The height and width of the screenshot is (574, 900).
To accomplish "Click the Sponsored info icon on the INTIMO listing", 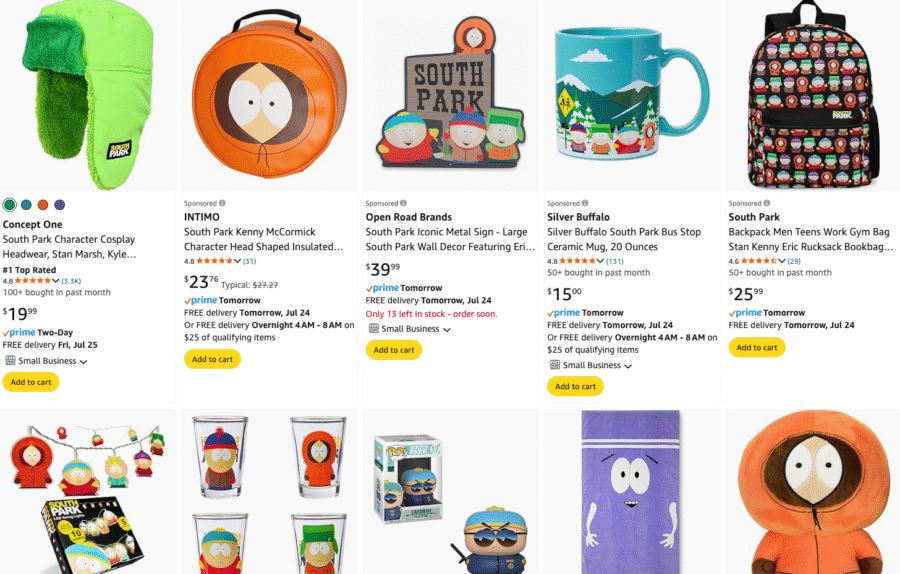I will coord(222,203).
